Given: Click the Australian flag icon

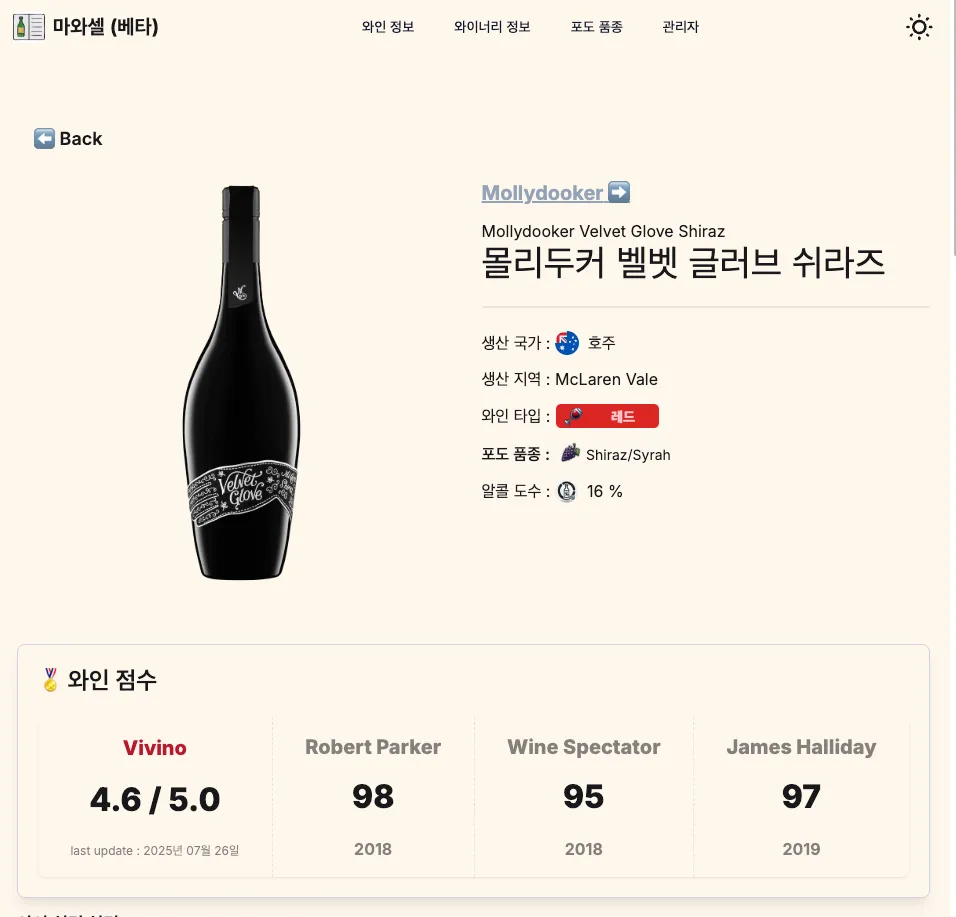Looking at the screenshot, I should 567,343.
